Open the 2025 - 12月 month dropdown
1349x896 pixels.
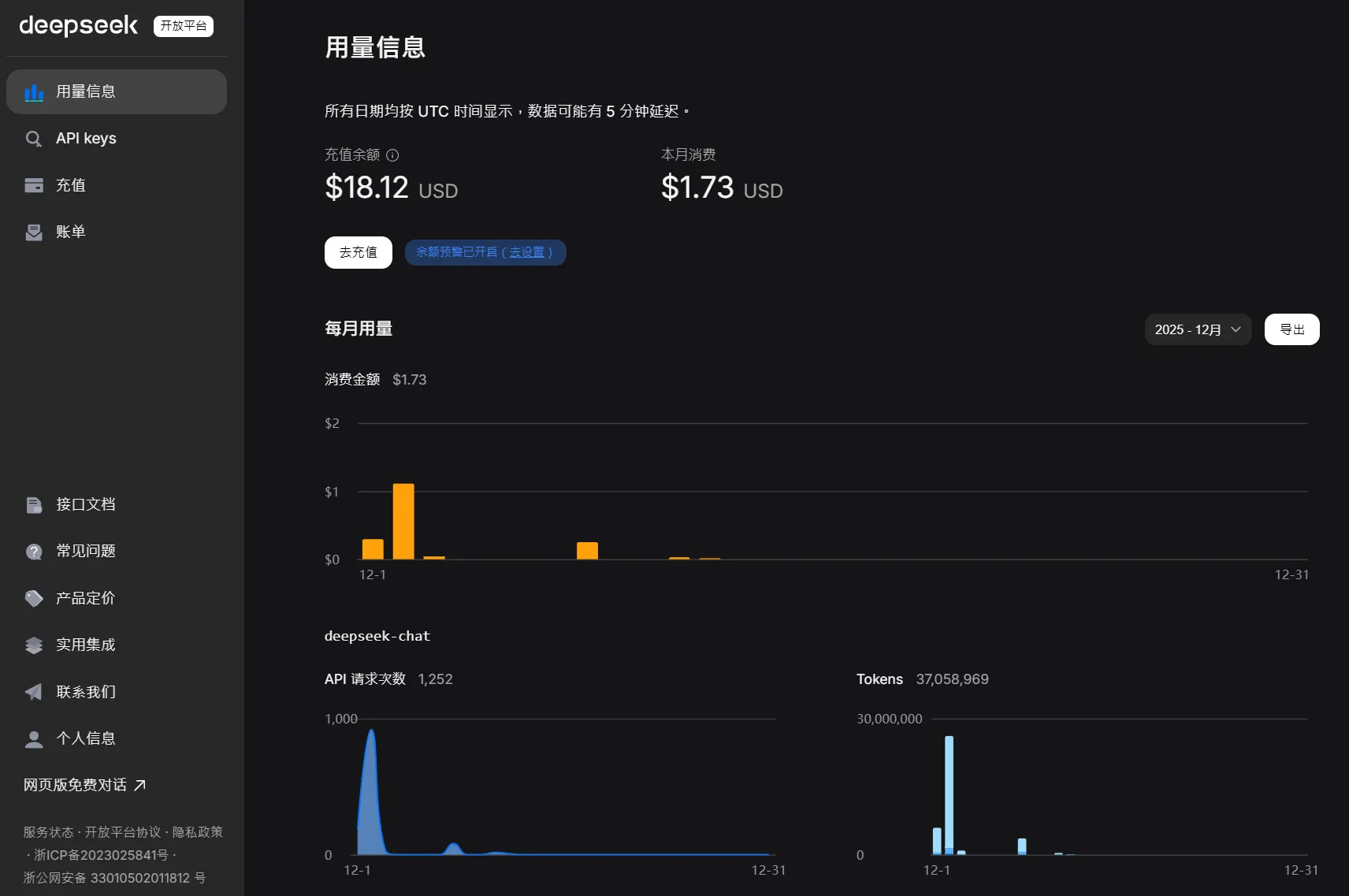click(1197, 329)
